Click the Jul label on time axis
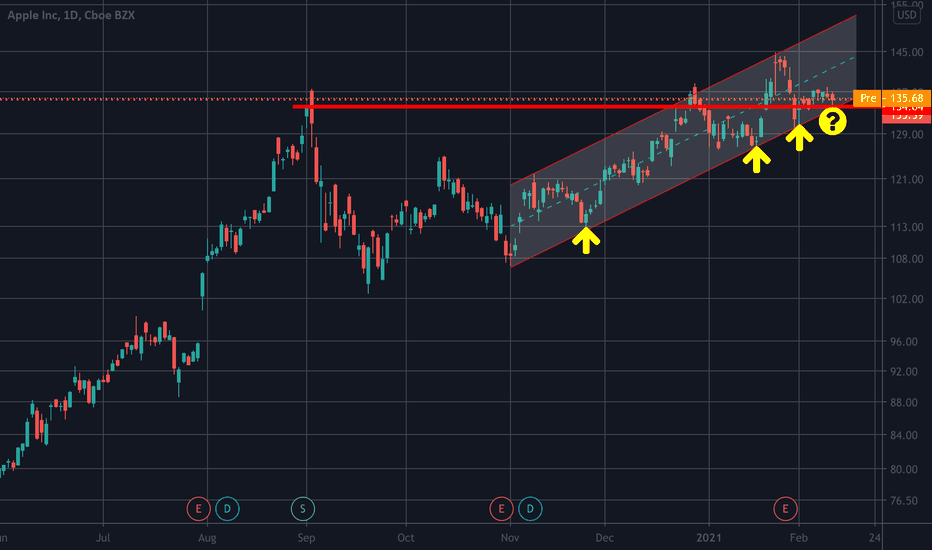 (103, 538)
